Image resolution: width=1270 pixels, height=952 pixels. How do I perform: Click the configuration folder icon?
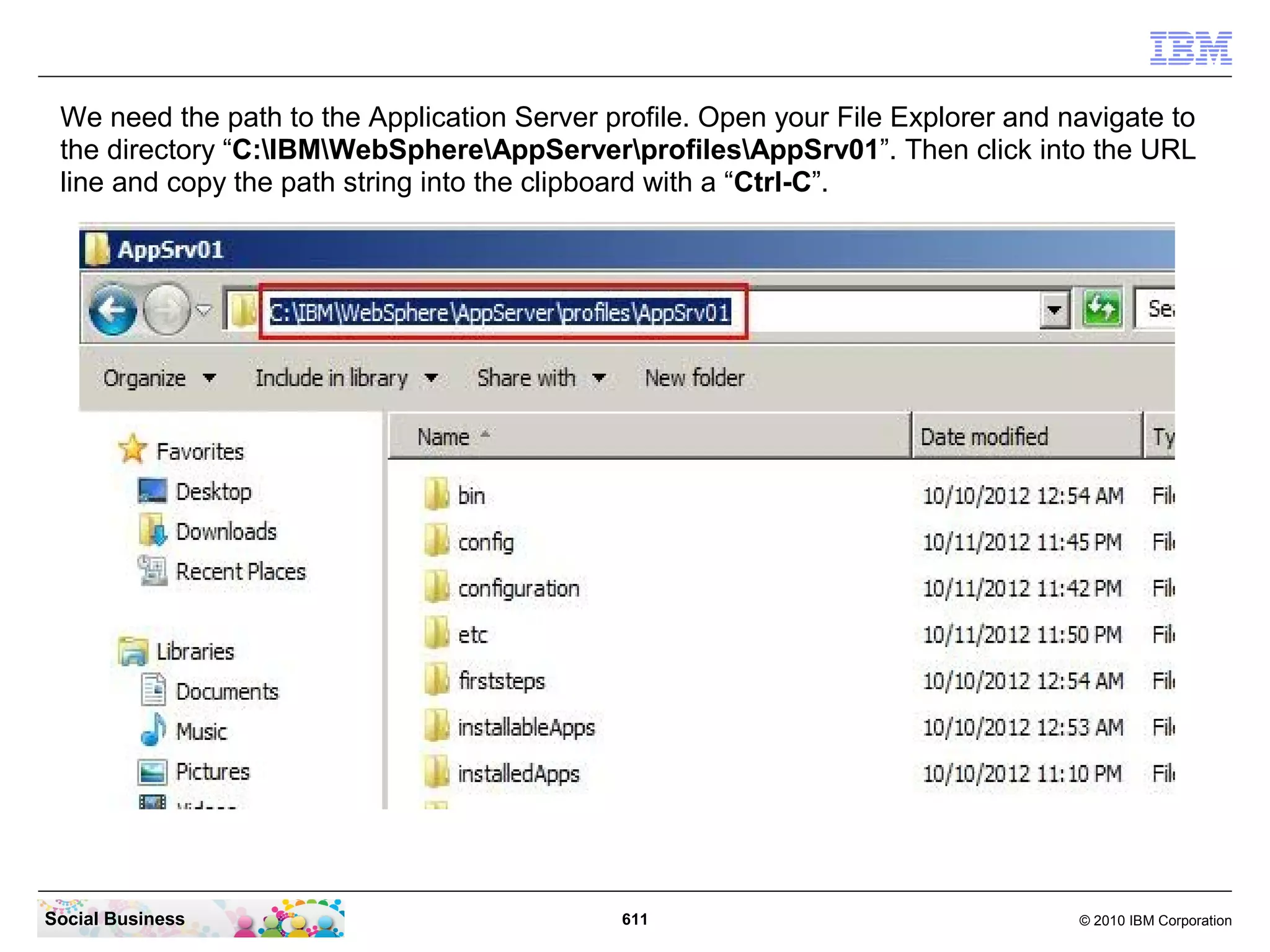coord(437,586)
